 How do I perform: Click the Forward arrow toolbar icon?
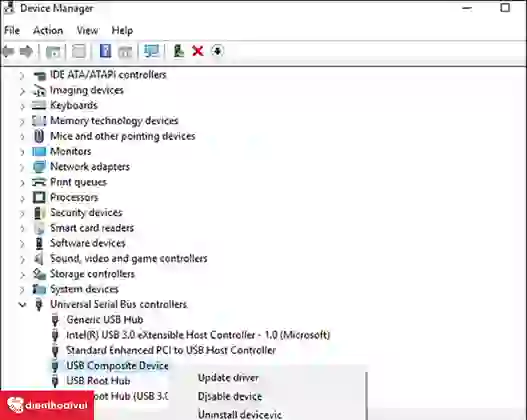pyautogui.click(x=27, y=51)
